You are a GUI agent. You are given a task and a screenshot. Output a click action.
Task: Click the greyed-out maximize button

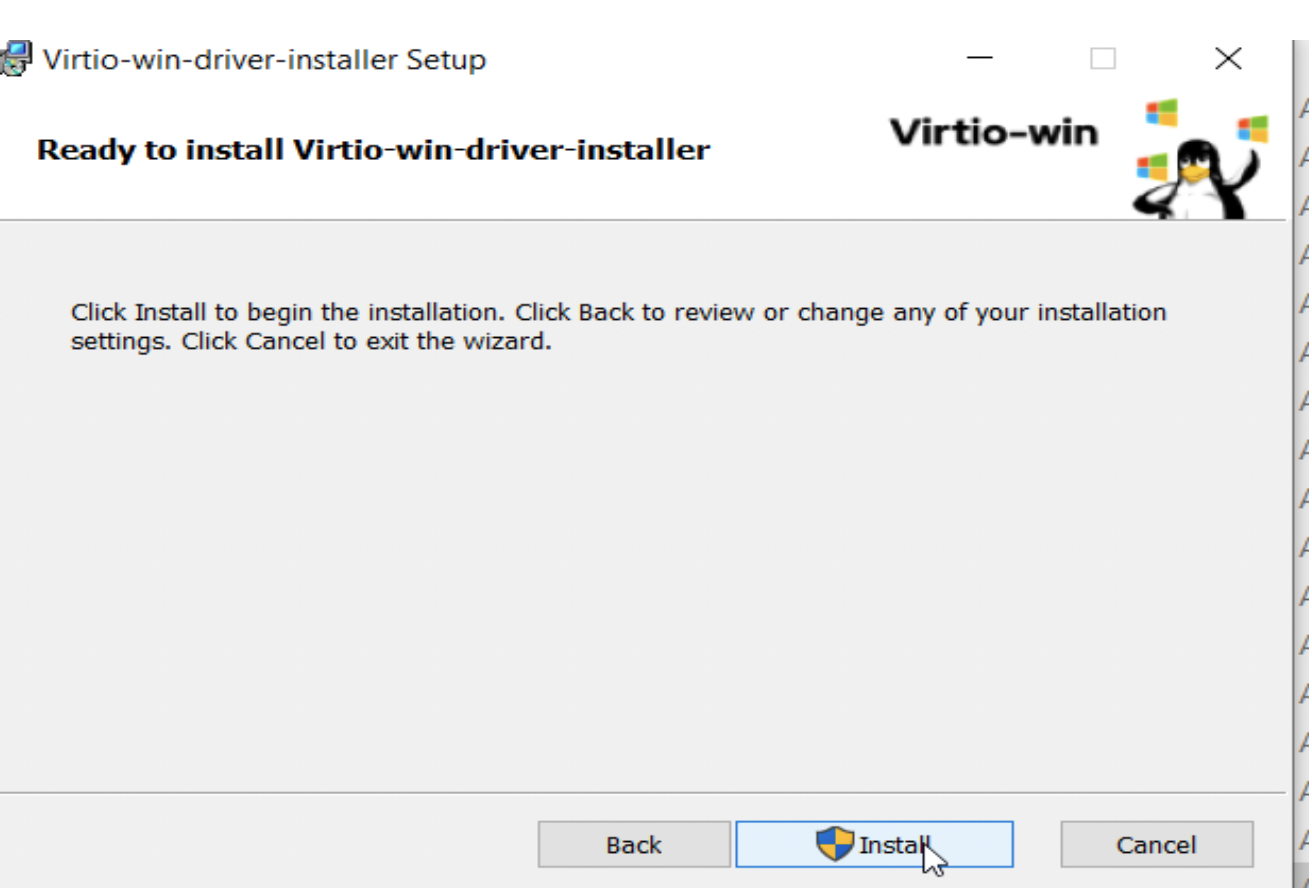(x=1103, y=59)
